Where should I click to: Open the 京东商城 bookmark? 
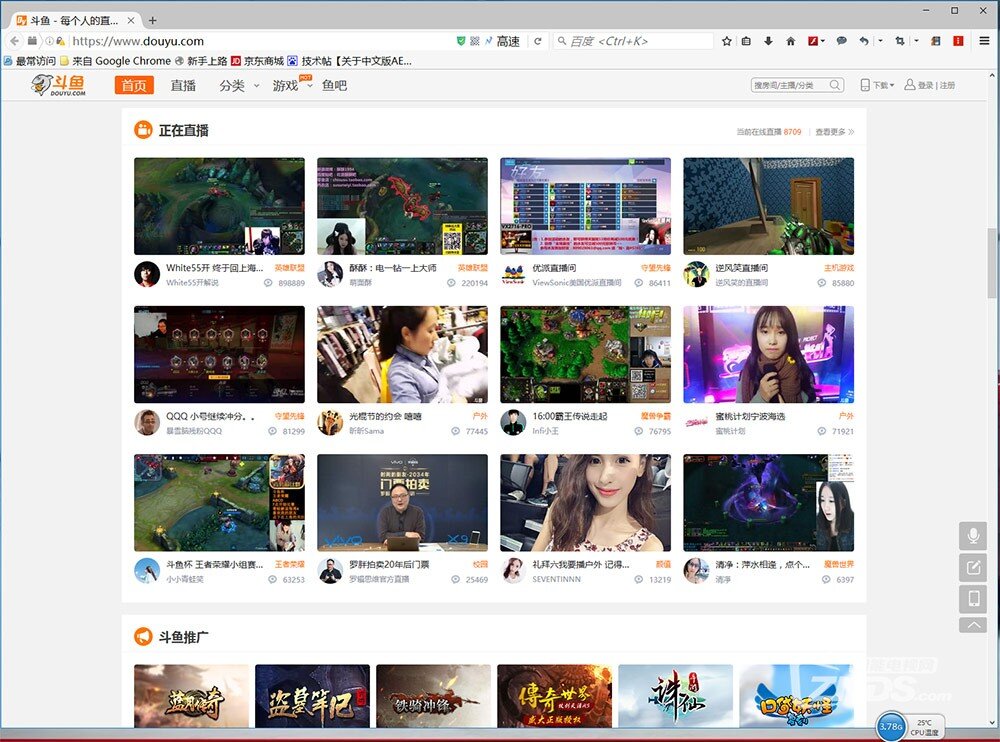(258, 61)
